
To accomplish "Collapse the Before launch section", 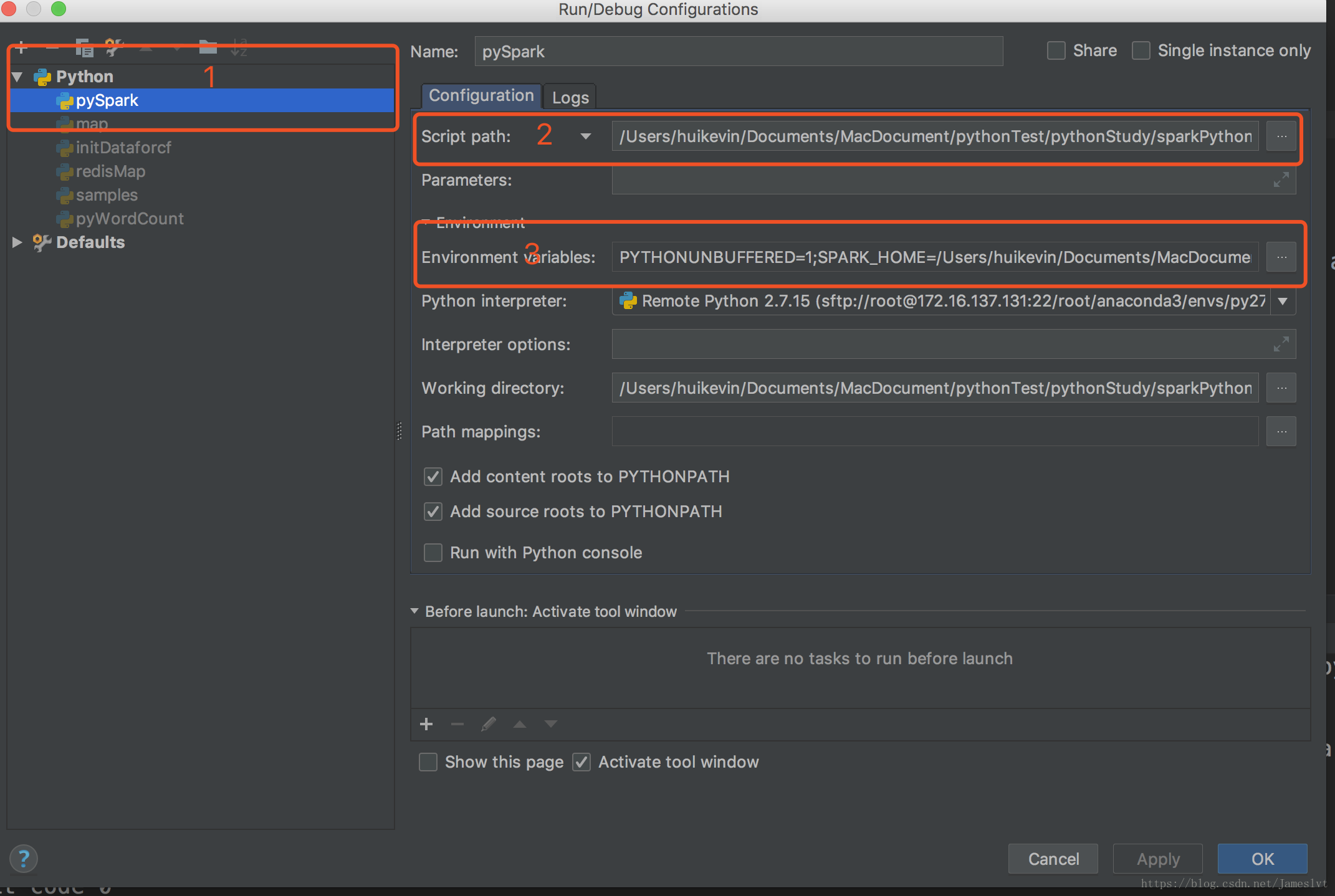I will tap(414, 611).
